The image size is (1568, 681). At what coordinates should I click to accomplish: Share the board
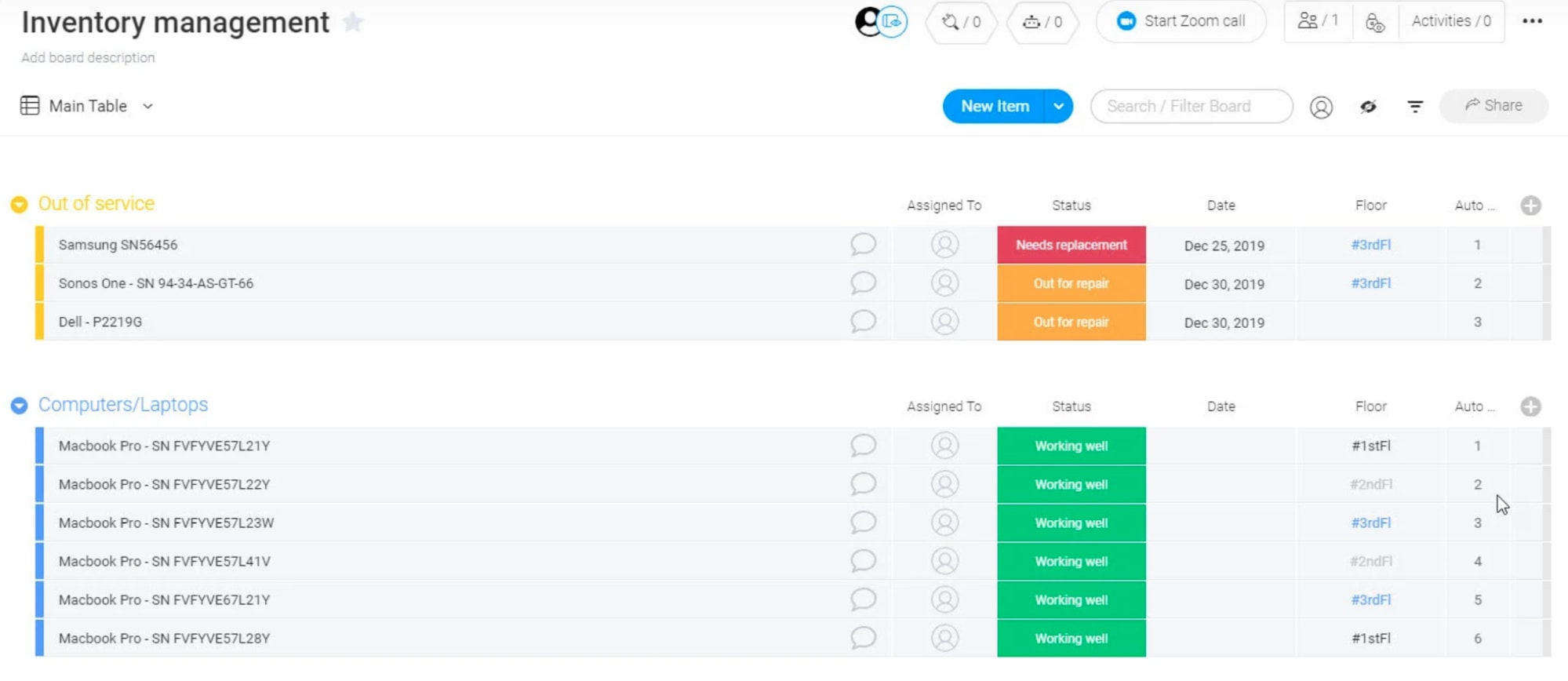click(x=1493, y=105)
